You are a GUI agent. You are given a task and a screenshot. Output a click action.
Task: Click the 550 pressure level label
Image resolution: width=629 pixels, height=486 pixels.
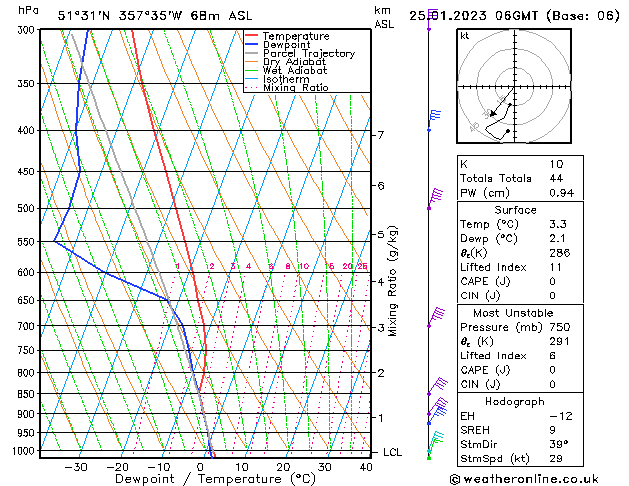(x=28, y=242)
